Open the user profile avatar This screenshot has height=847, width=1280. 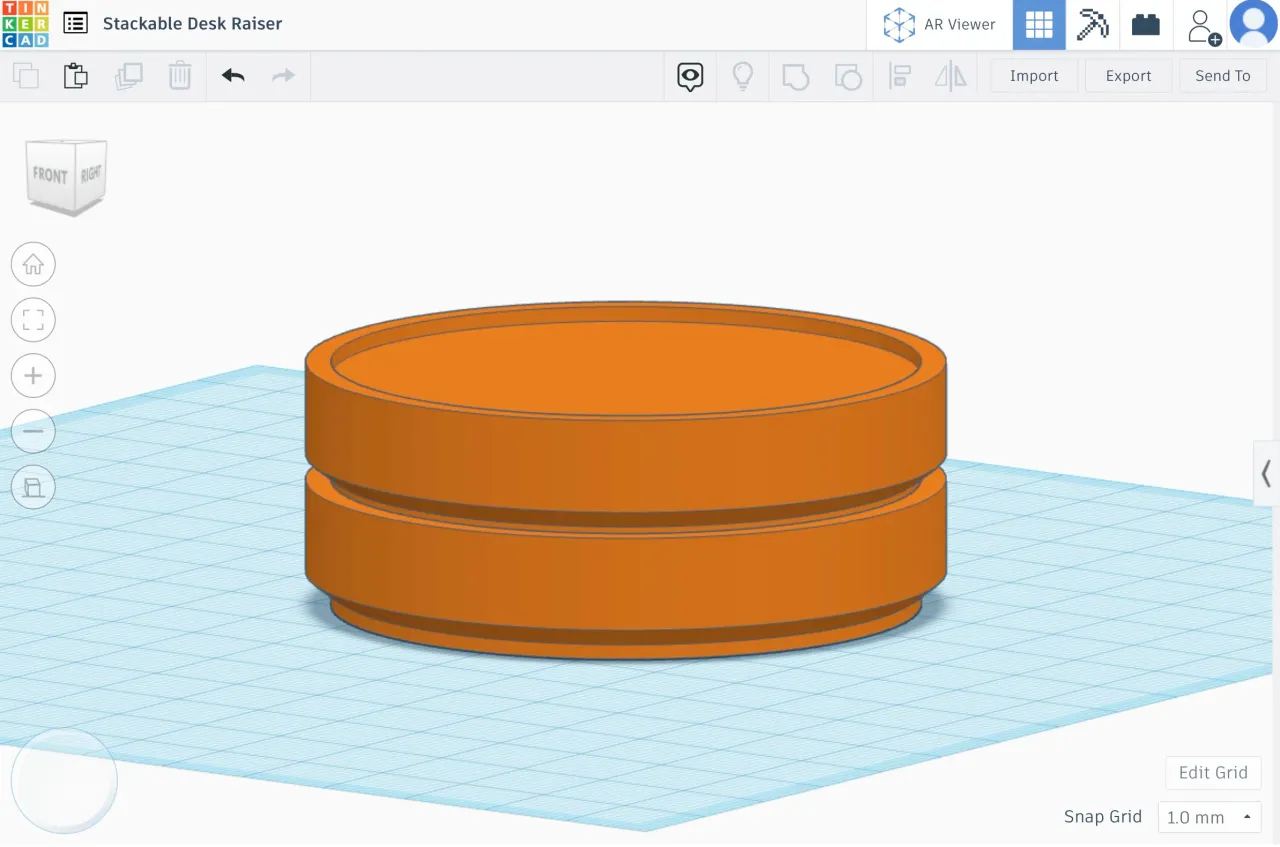[1254, 25]
